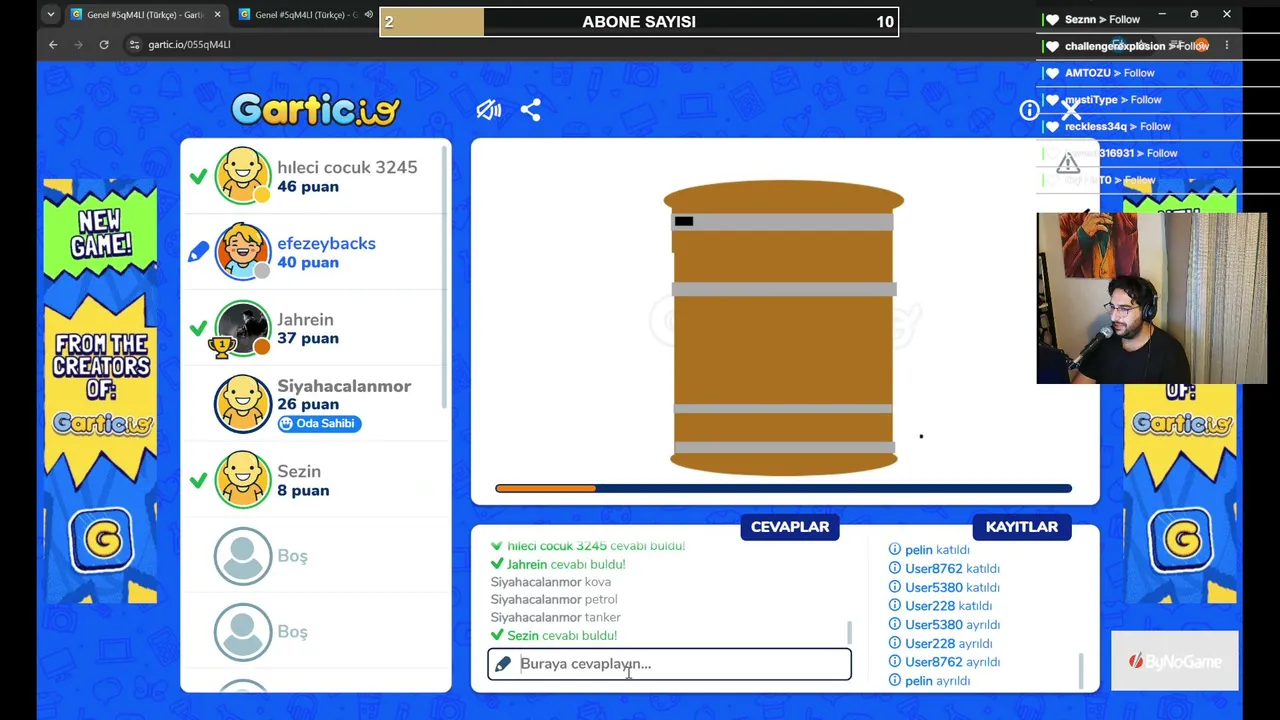Click the 'Siyahacalanmor petrol' answer
This screenshot has width=1280, height=720.
tap(554, 599)
